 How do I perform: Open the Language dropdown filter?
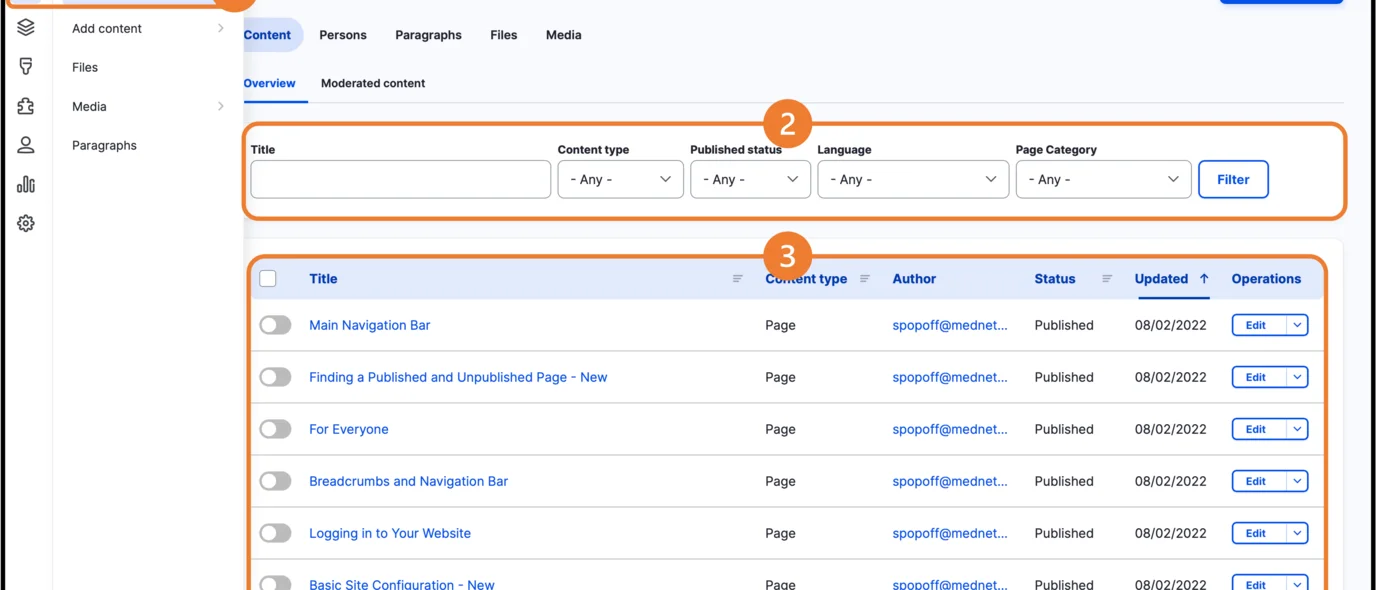(913, 179)
